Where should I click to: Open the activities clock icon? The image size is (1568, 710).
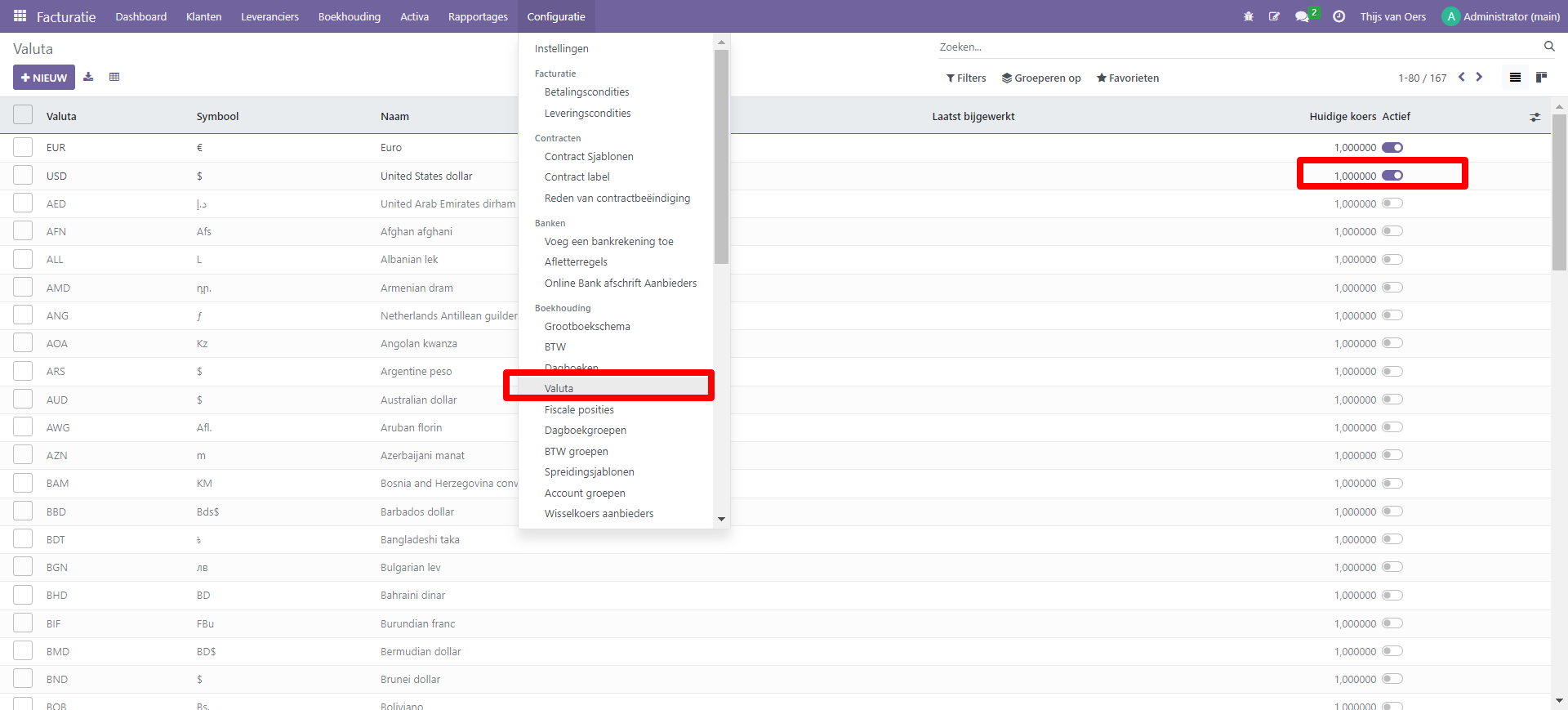1339,16
